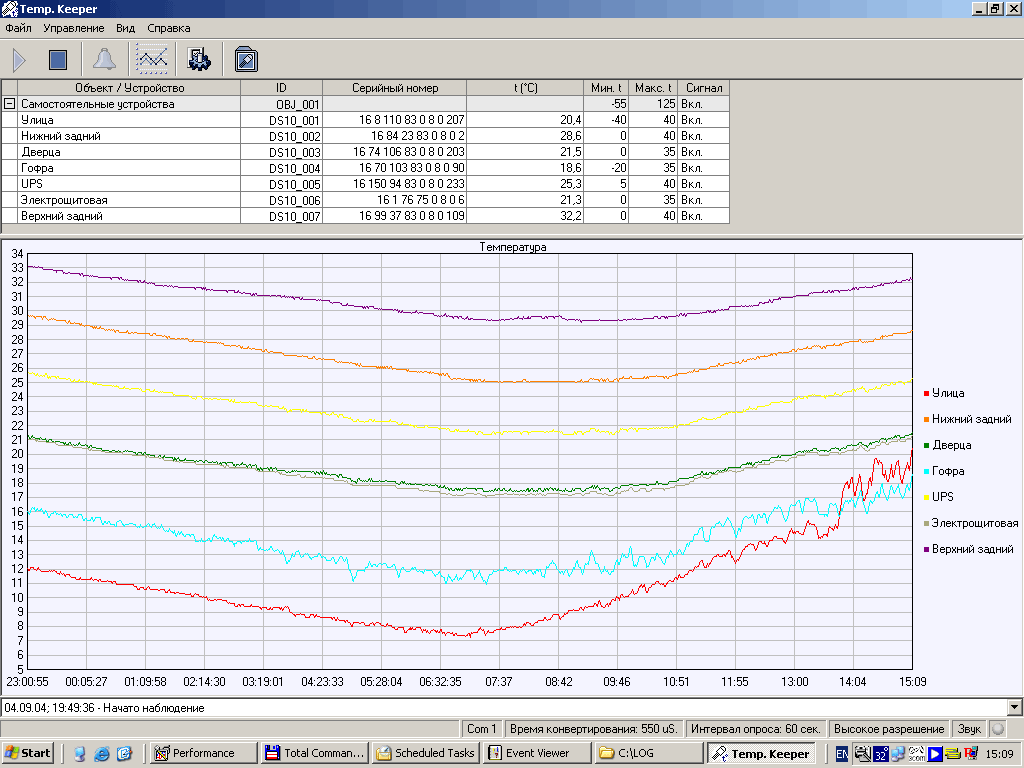The image size is (1024, 768).
Task: Click the Stop monitoring square button
Action: (x=58, y=60)
